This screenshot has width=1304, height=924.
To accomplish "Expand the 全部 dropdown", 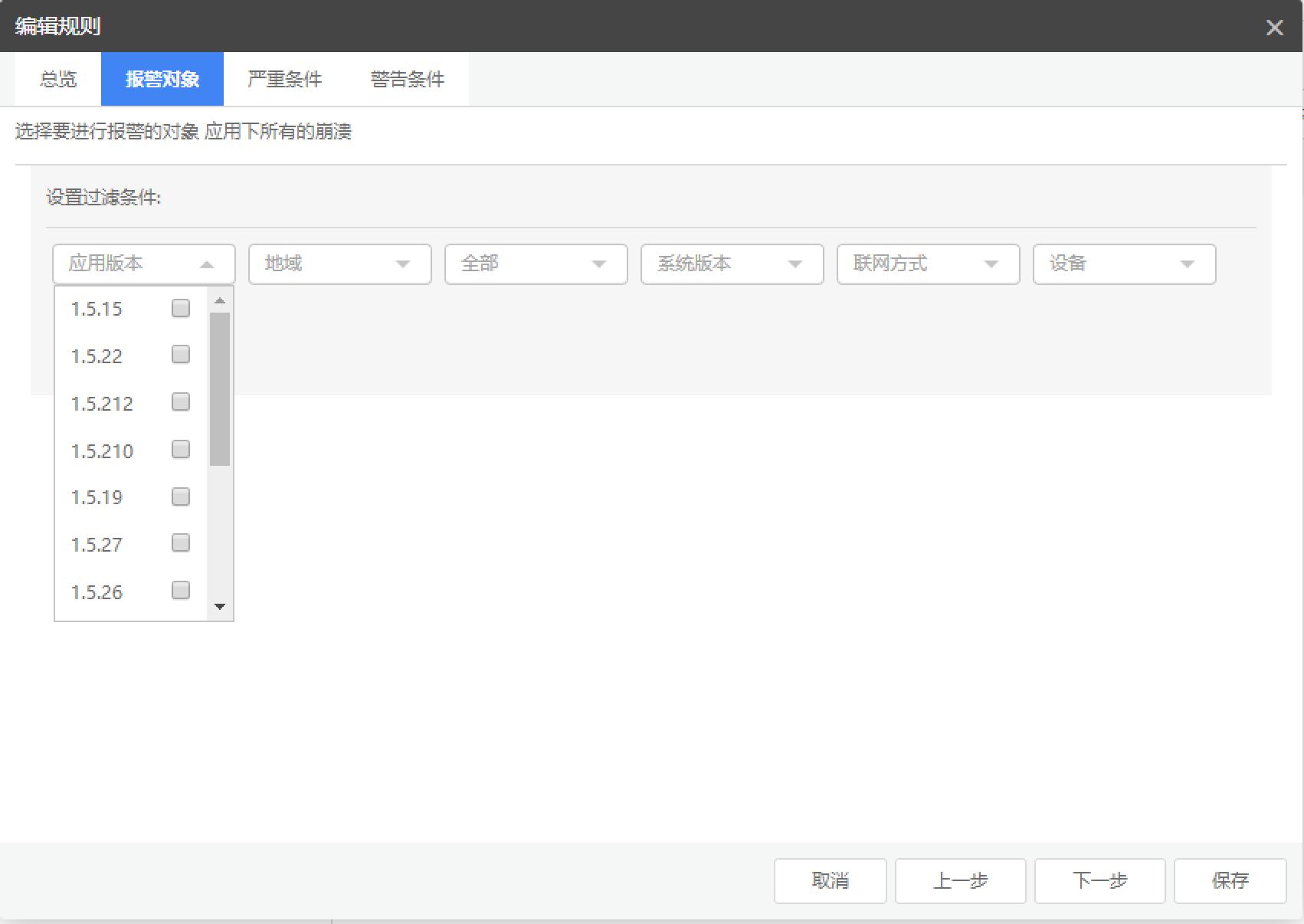I will 536,264.
